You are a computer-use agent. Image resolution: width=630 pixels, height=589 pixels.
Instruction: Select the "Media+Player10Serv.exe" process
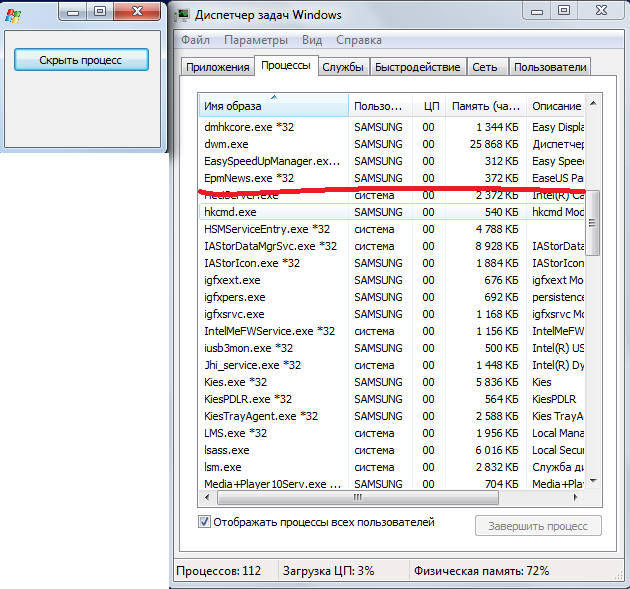392,484
